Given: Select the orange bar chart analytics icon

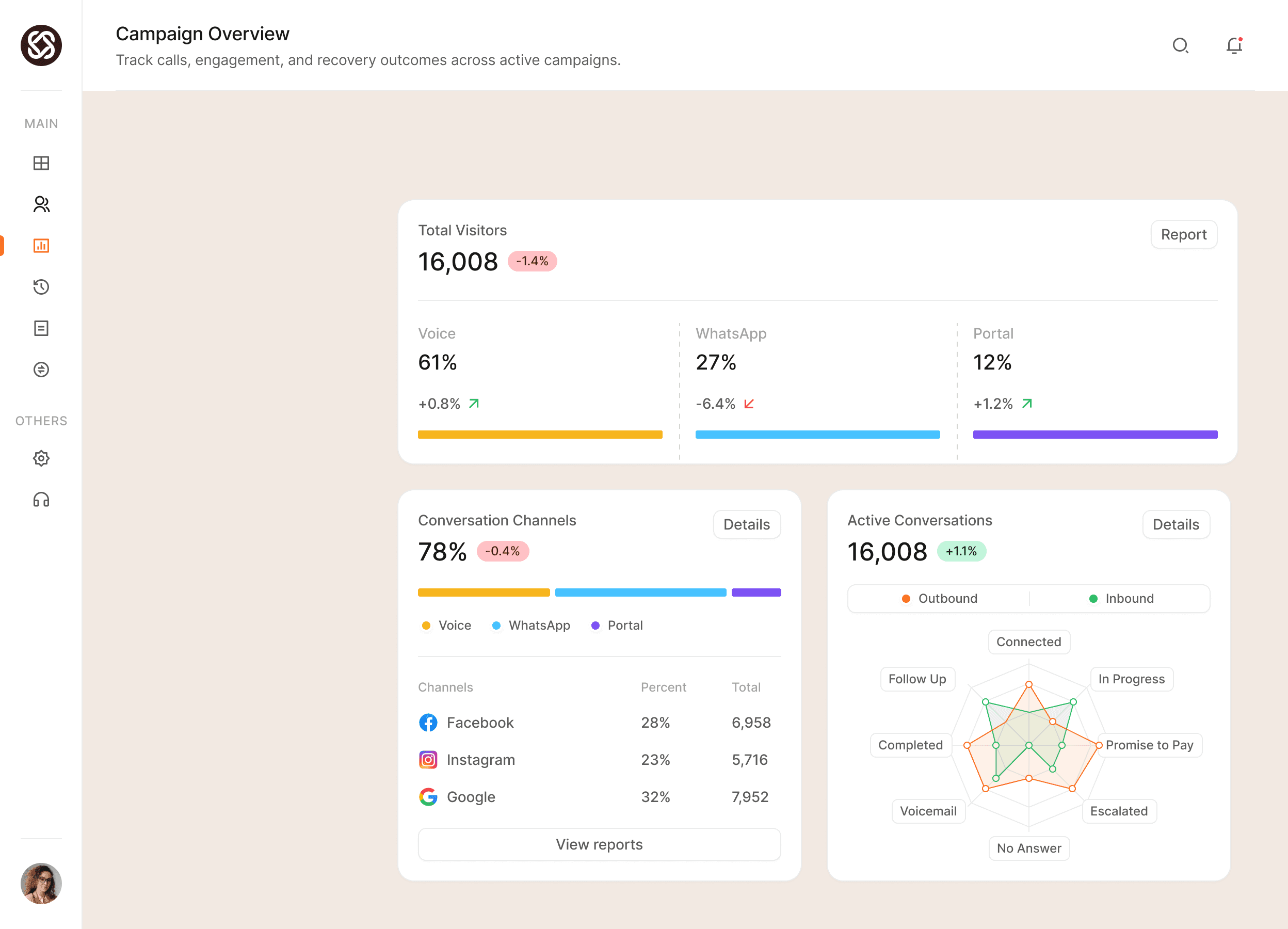Looking at the screenshot, I should tap(41, 245).
